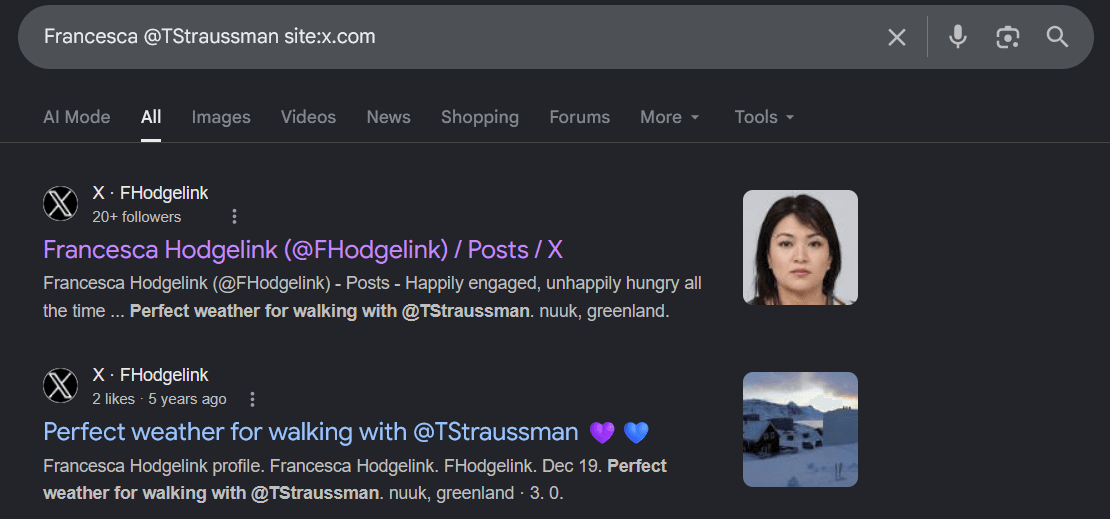
Task: Select the All results tab
Action: coord(151,117)
